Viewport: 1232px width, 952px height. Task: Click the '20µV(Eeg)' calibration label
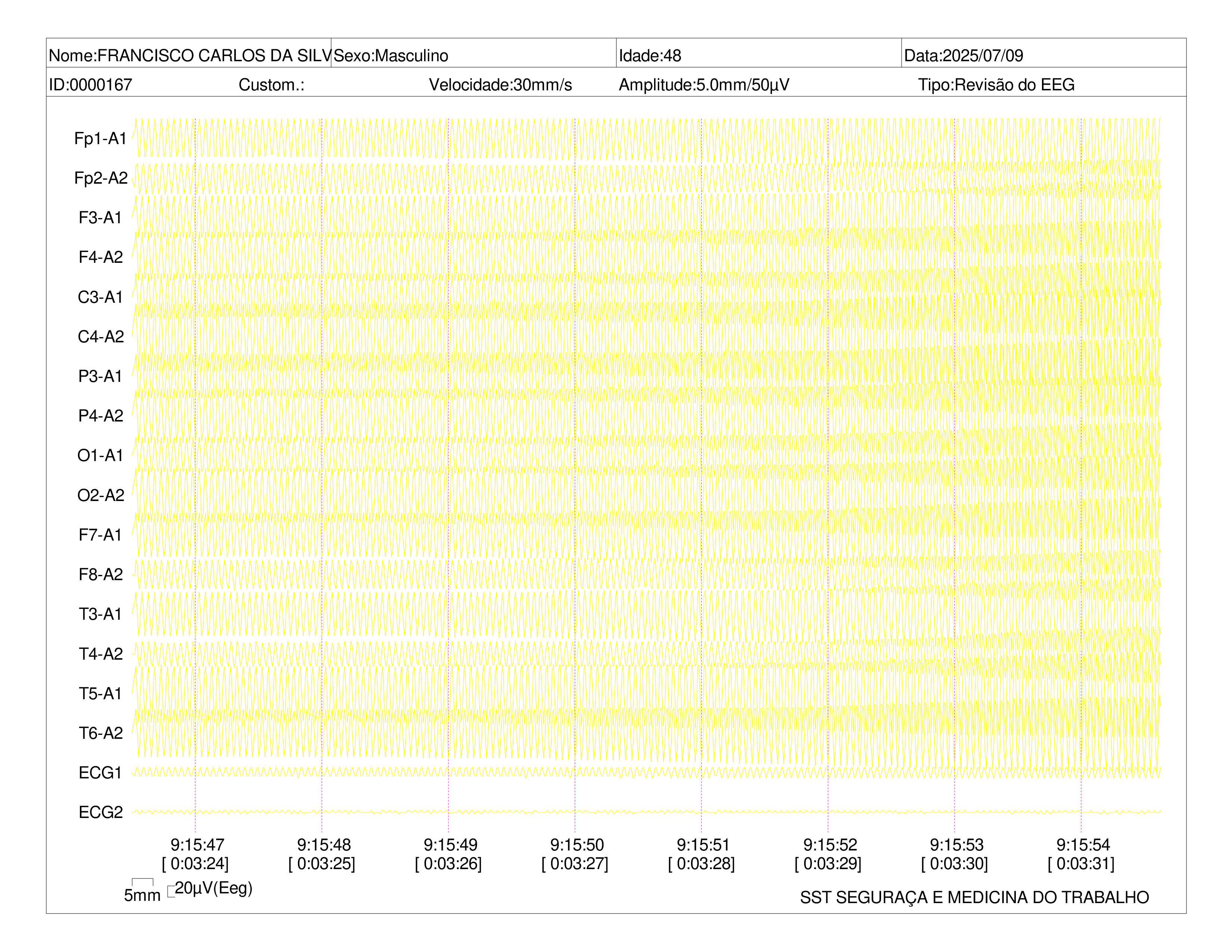point(213,888)
